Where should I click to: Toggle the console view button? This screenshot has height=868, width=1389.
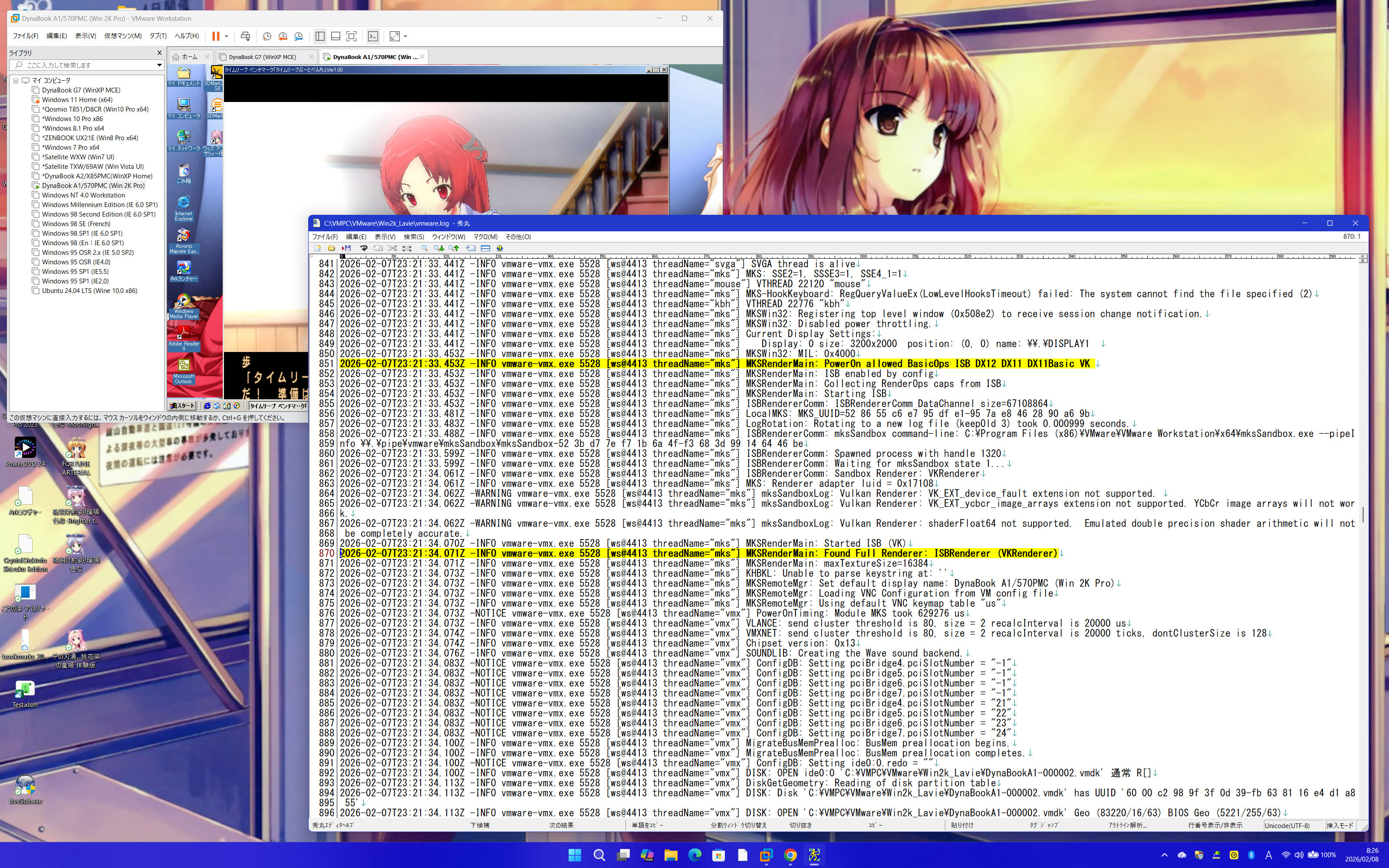[373, 36]
